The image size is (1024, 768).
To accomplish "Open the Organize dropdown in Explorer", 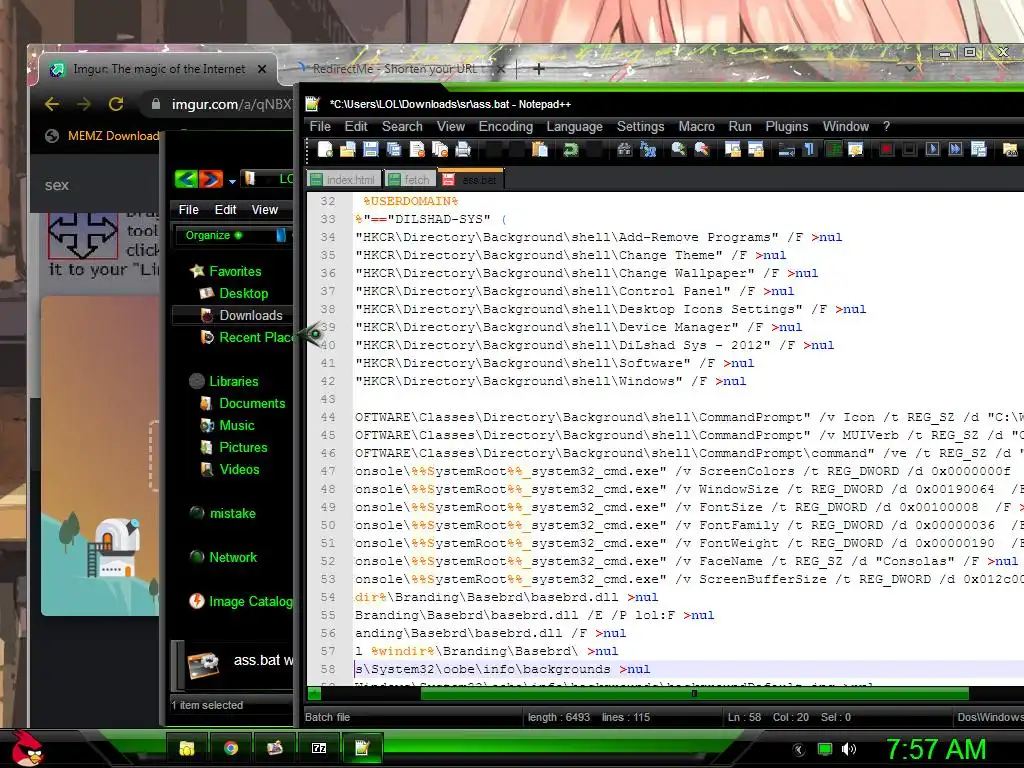I will [x=214, y=235].
